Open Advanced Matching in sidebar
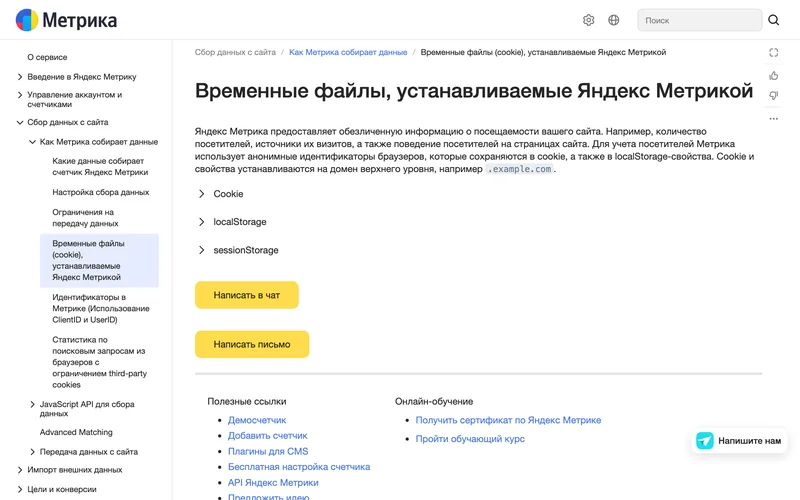This screenshot has width=800, height=500. pos(76,432)
